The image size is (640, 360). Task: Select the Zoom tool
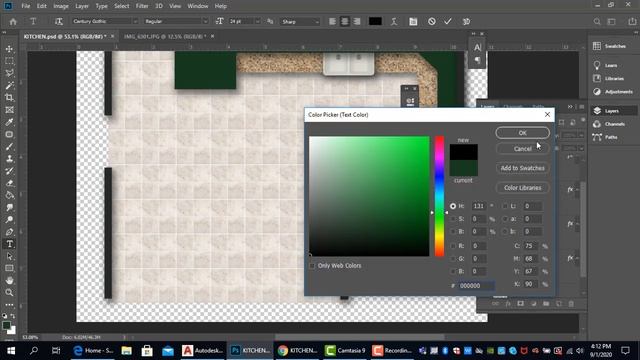[x=9, y=293]
